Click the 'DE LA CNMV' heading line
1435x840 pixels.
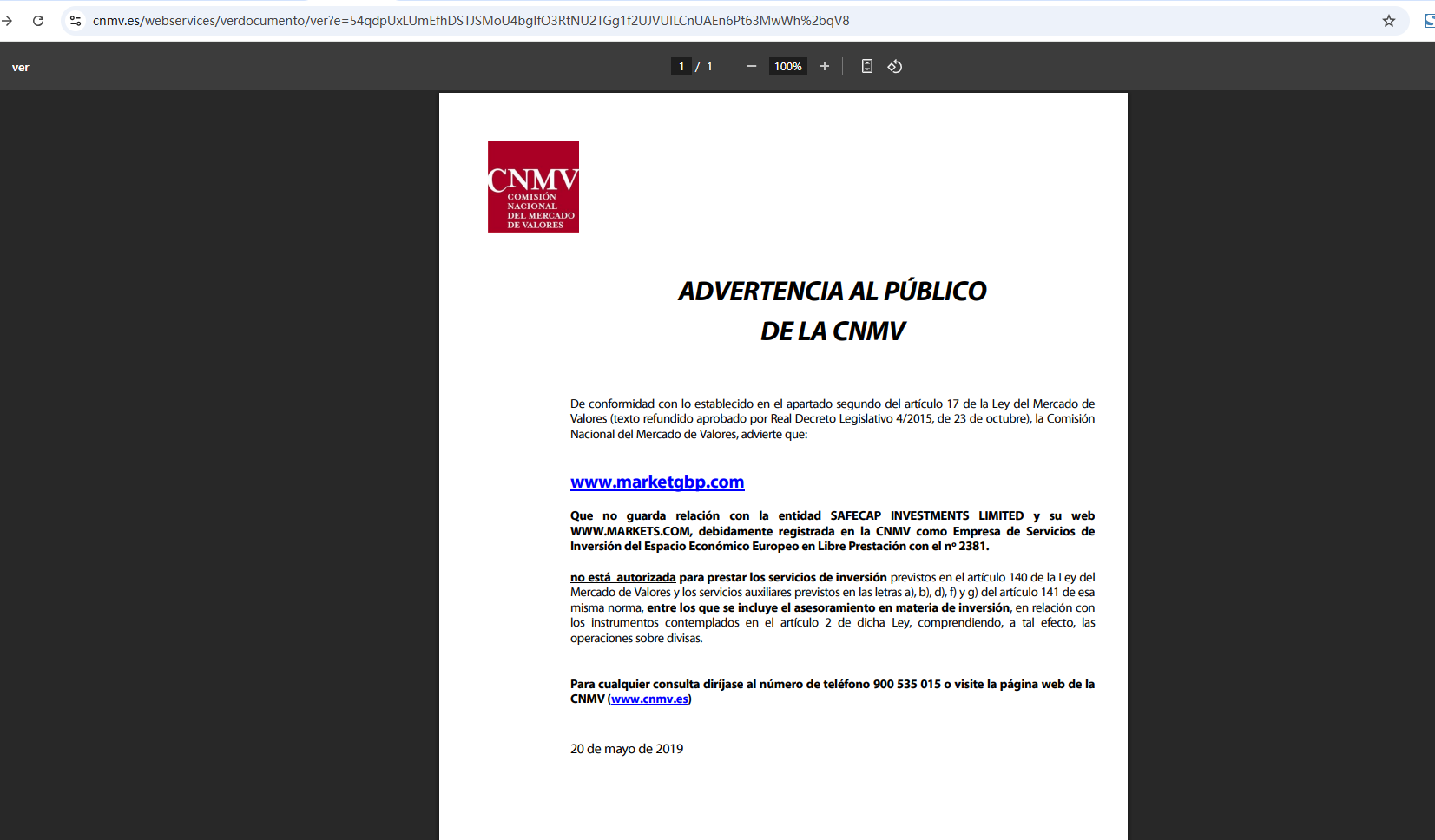[832, 331]
